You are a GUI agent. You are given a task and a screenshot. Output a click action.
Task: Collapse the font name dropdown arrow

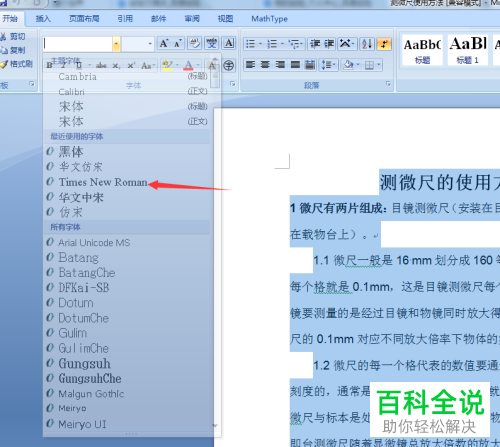point(116,44)
